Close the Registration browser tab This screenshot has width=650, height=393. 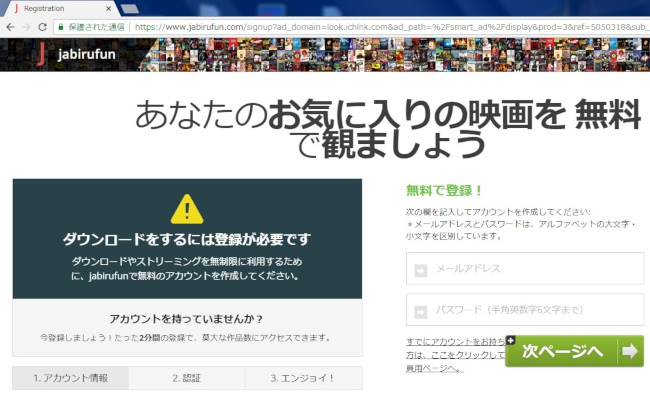click(x=109, y=8)
